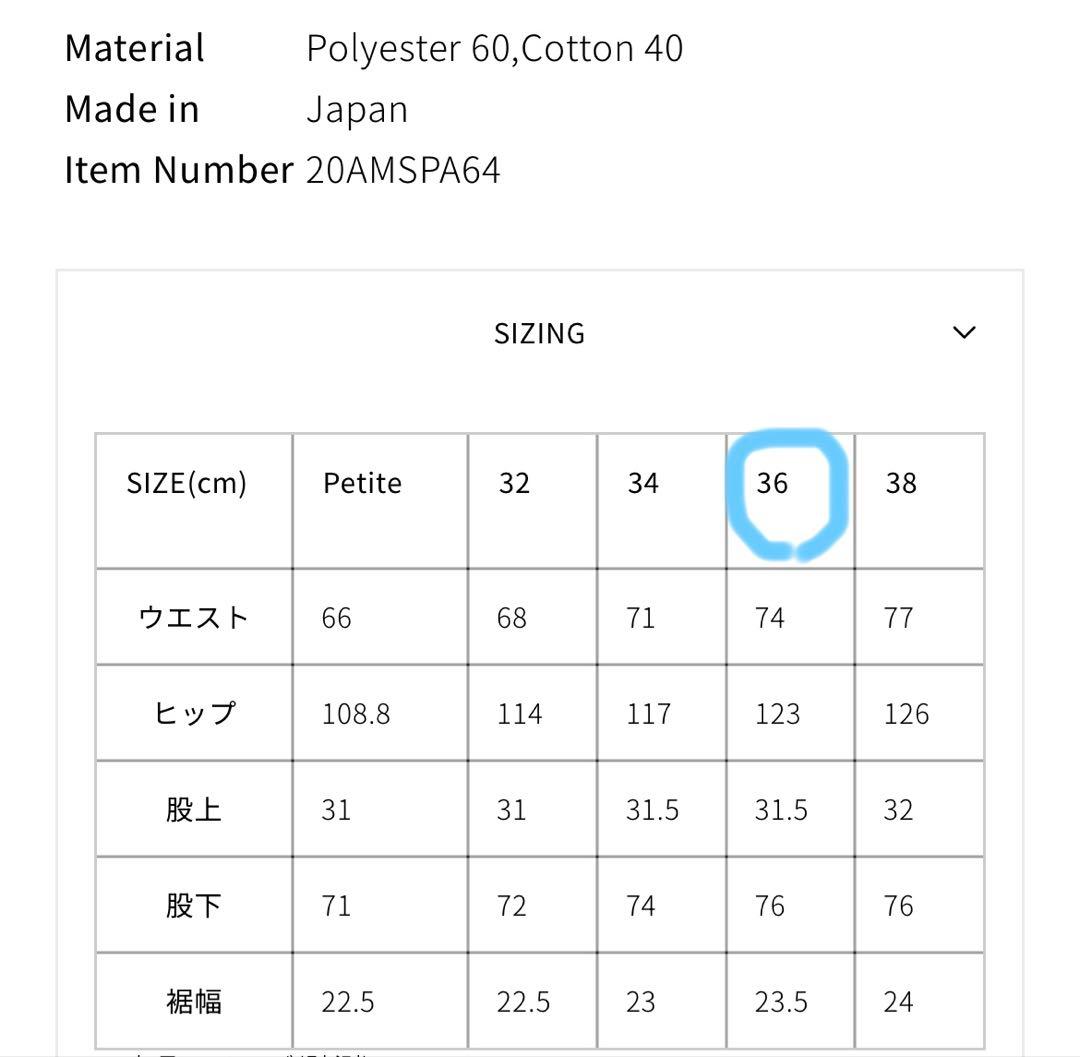This screenshot has height=1057, width=1080.
Task: Select size 38 in the size chart
Action: 901,483
